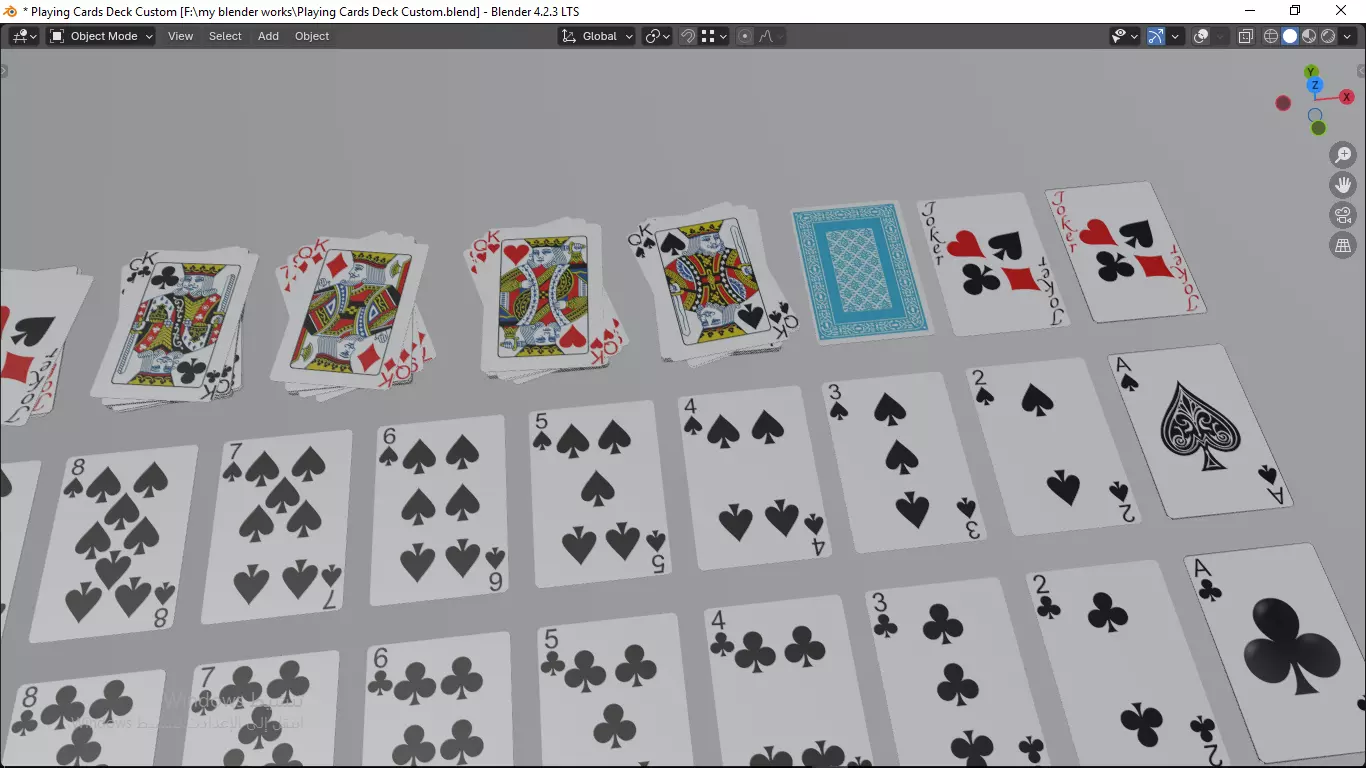1366x768 pixels.
Task: Open the transform pivot point dropdown
Action: coord(657,36)
